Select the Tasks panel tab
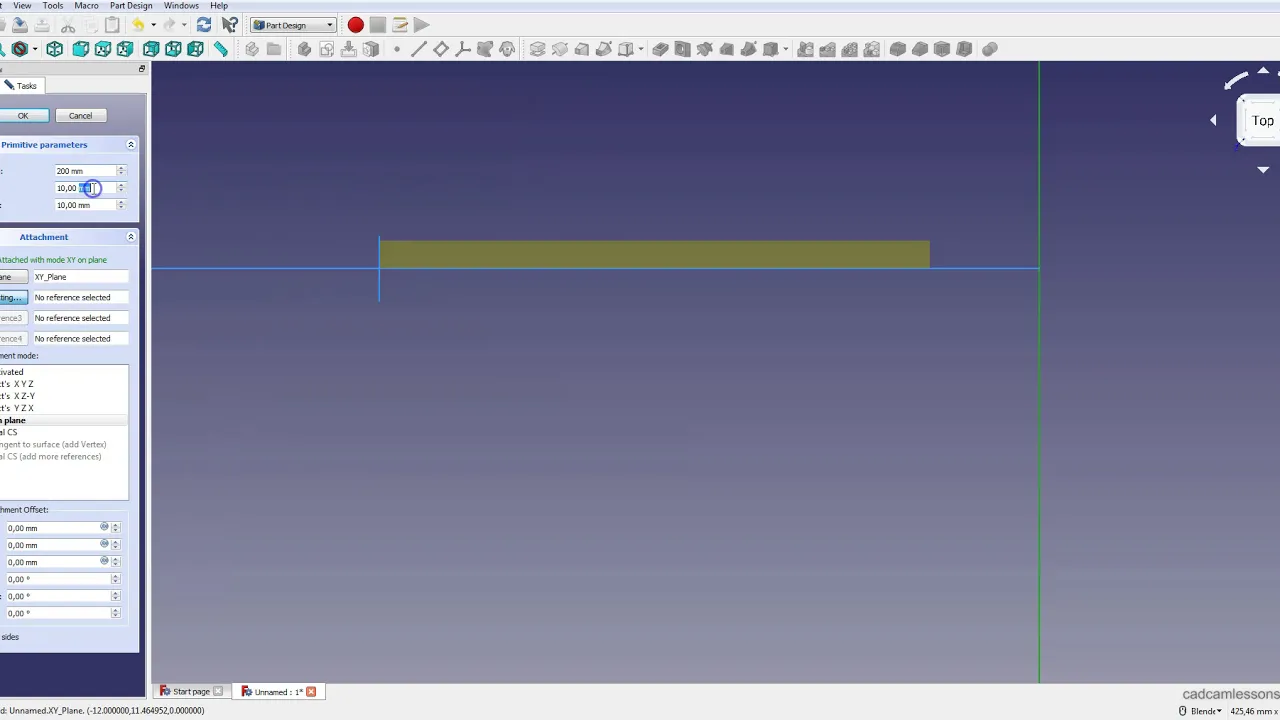The image size is (1280, 720). click(x=20, y=86)
